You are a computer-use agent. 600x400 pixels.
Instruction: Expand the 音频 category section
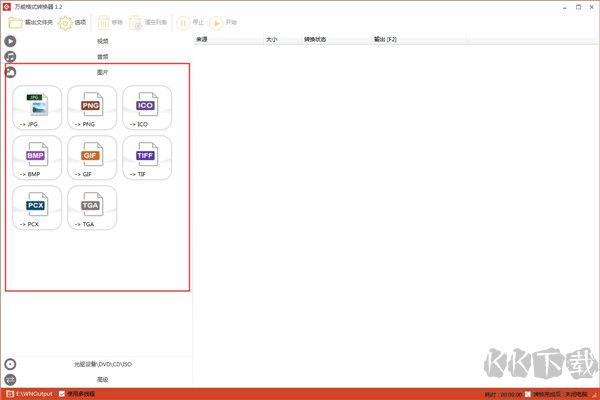pyautogui.click(x=102, y=57)
